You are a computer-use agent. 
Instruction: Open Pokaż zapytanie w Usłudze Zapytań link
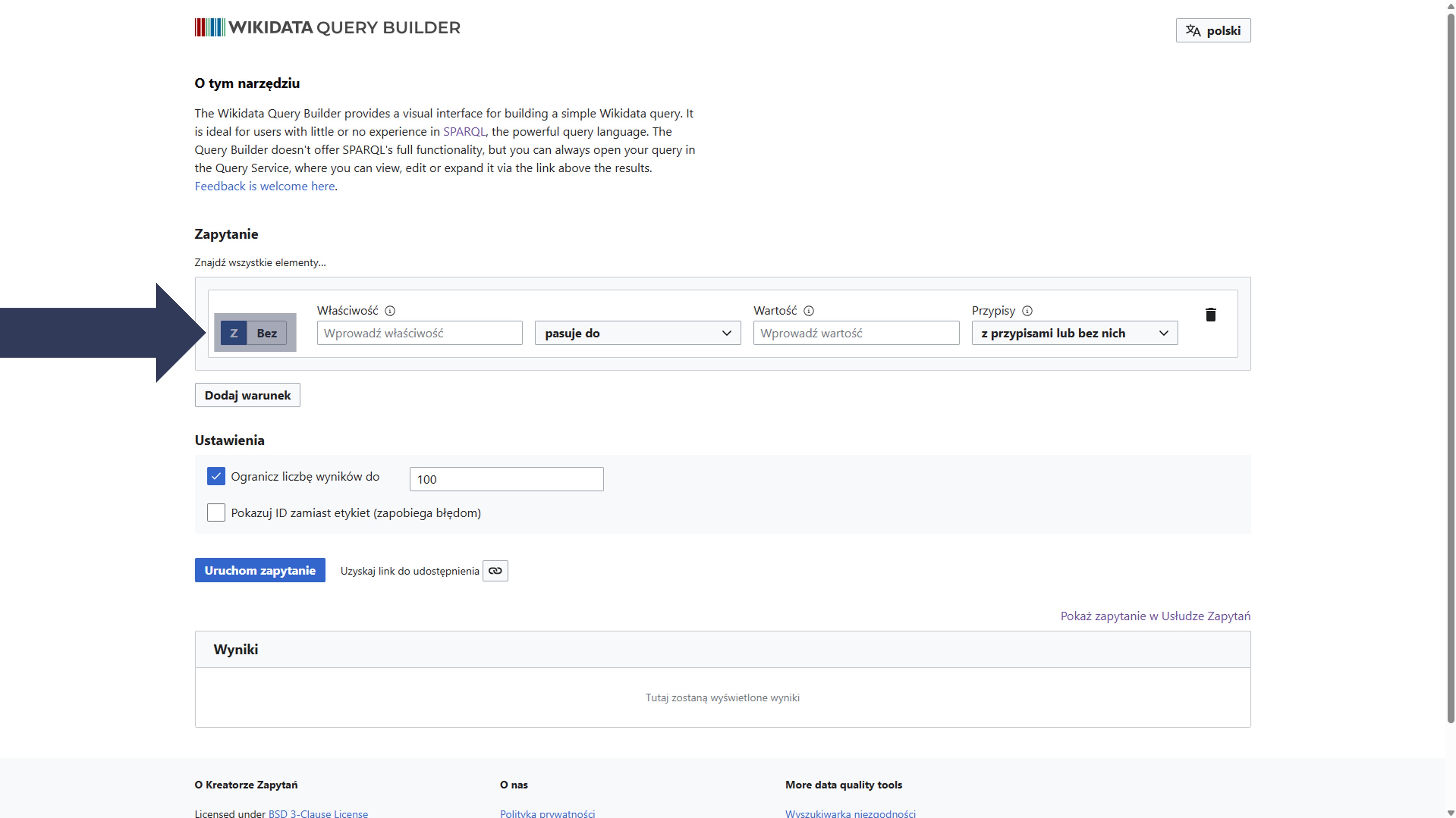1155,616
